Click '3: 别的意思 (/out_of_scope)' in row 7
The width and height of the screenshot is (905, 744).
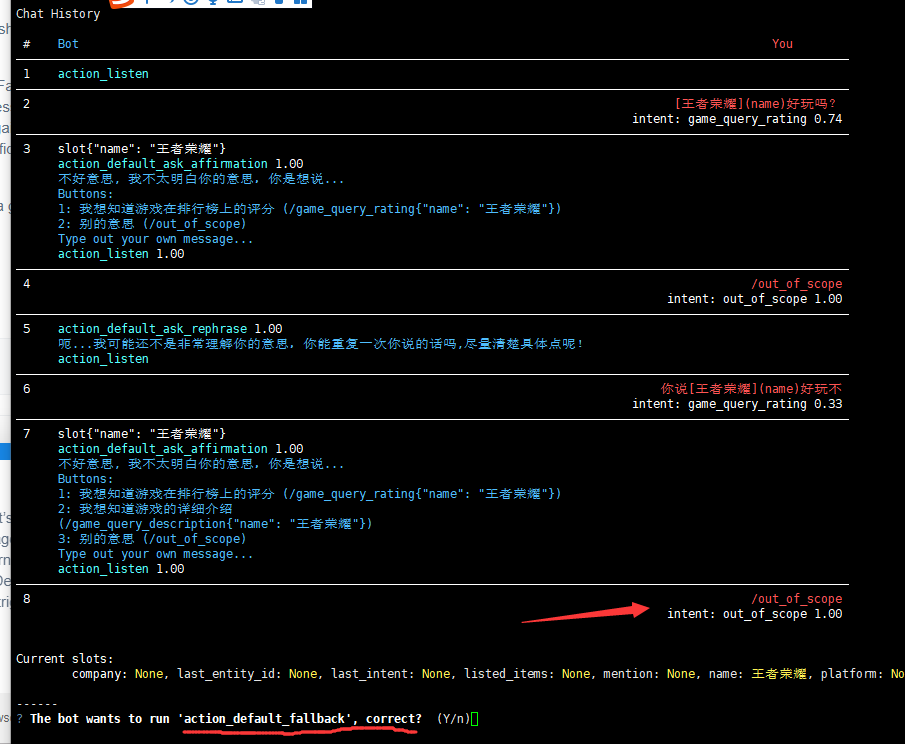click(152, 539)
